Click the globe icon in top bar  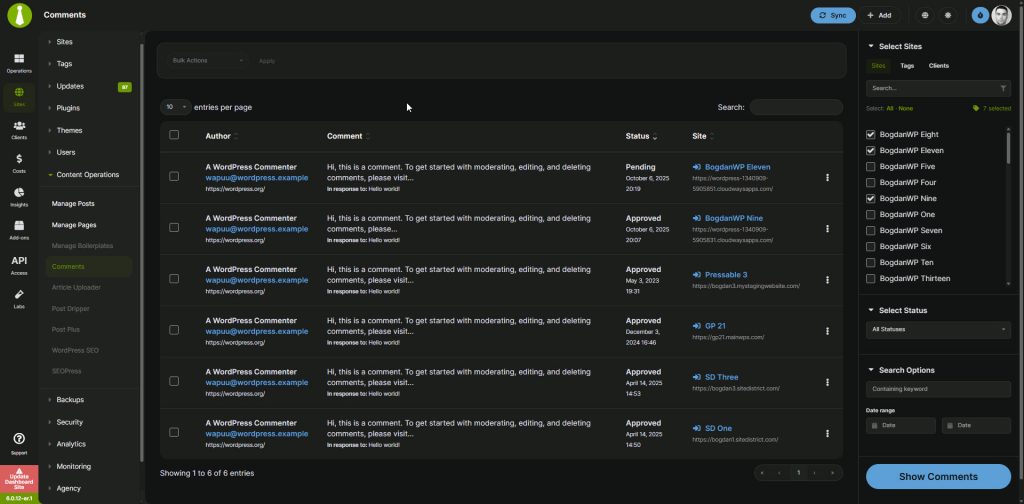coord(924,15)
